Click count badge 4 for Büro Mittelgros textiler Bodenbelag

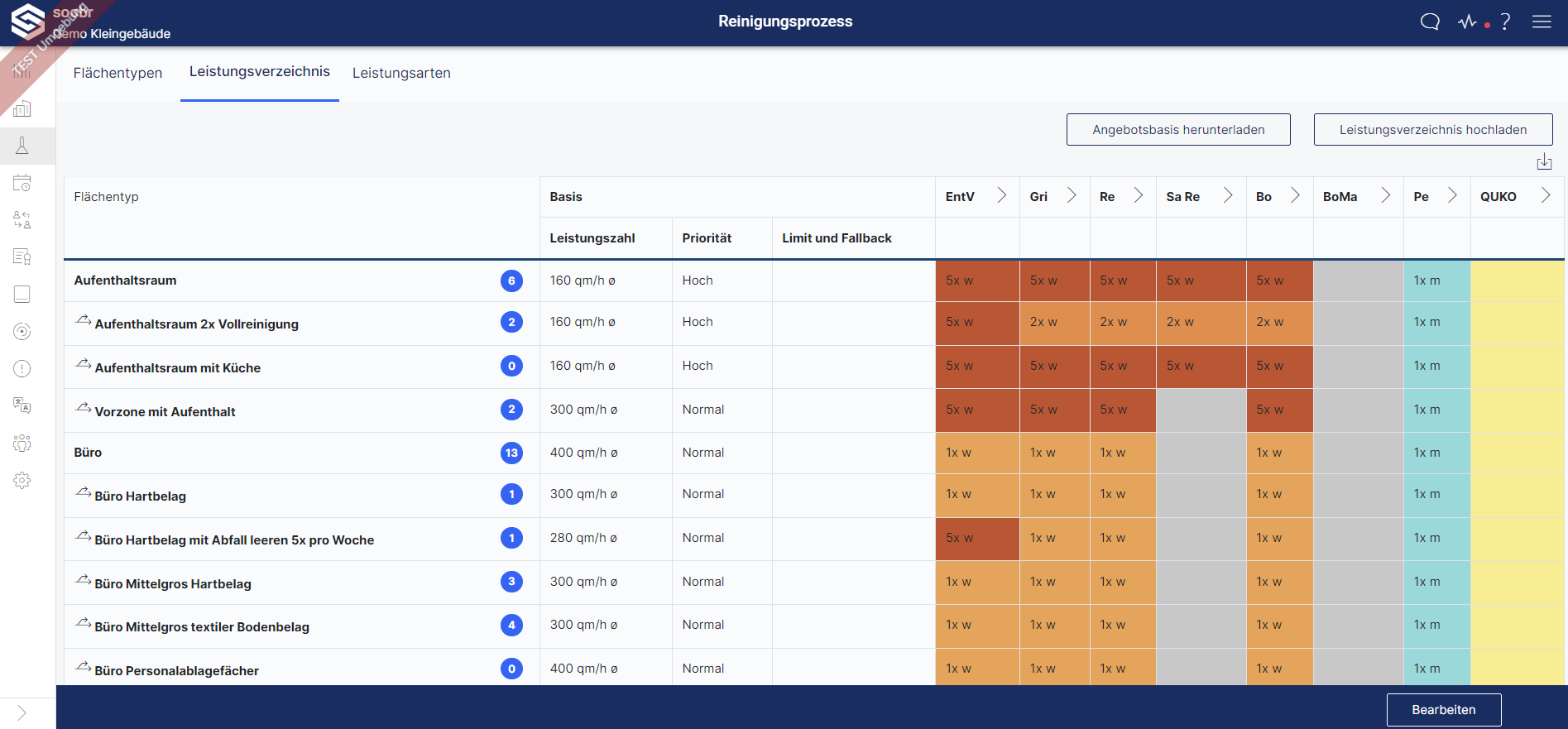click(511, 625)
